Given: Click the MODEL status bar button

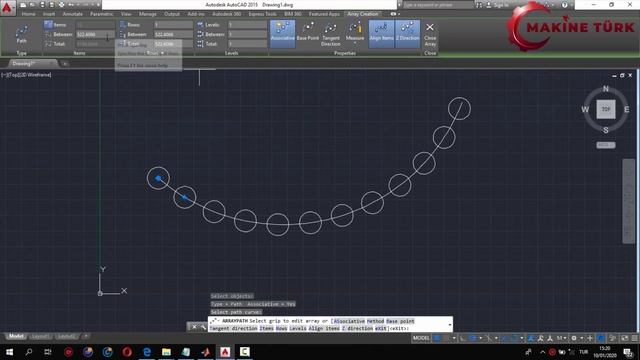Looking at the screenshot, I should [x=421, y=338].
